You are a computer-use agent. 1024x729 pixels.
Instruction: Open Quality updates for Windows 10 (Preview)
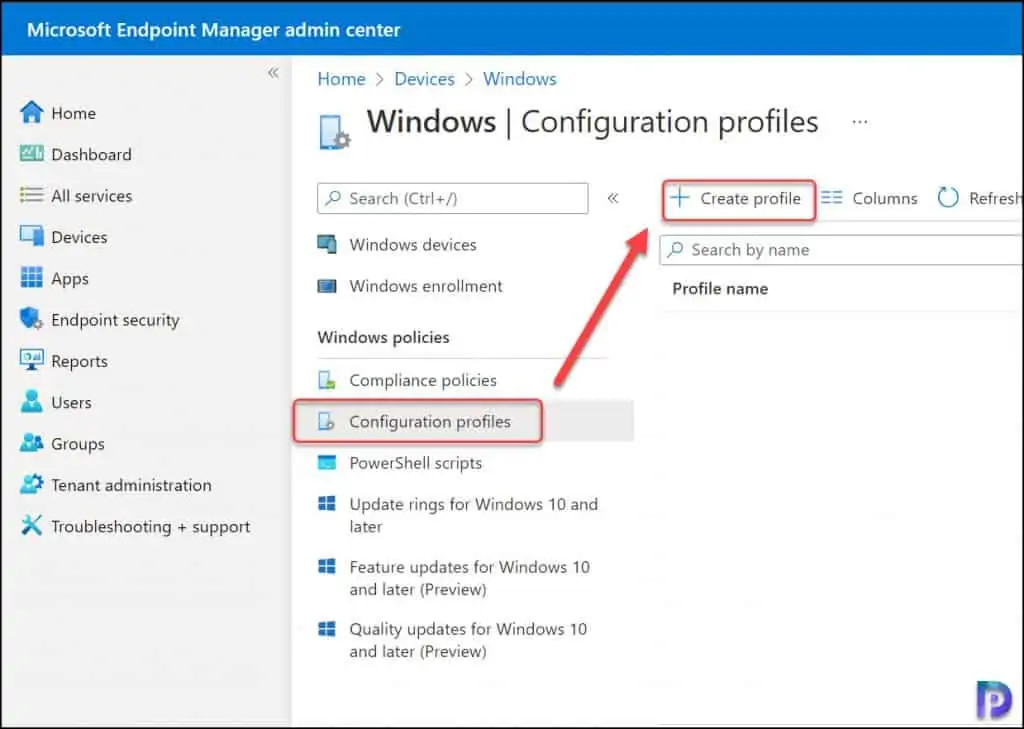pyautogui.click(x=468, y=640)
